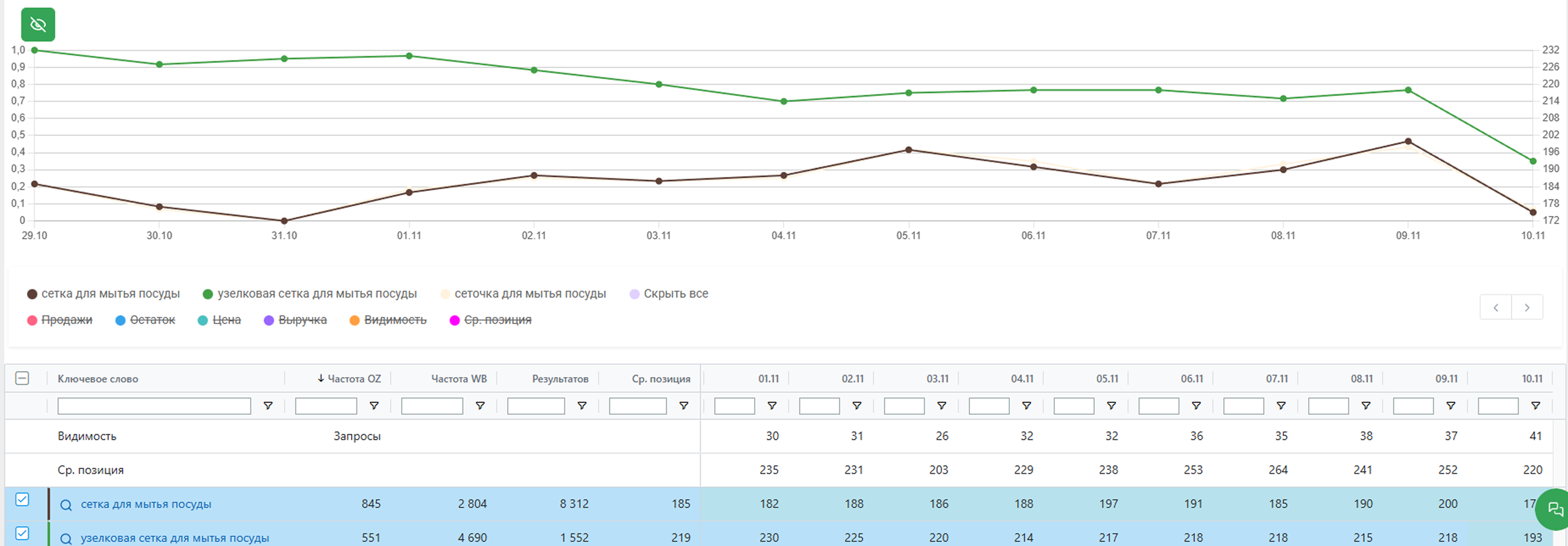This screenshot has width=1568, height=546.
Task: Sort by Результатов column header
Action: coord(560,379)
